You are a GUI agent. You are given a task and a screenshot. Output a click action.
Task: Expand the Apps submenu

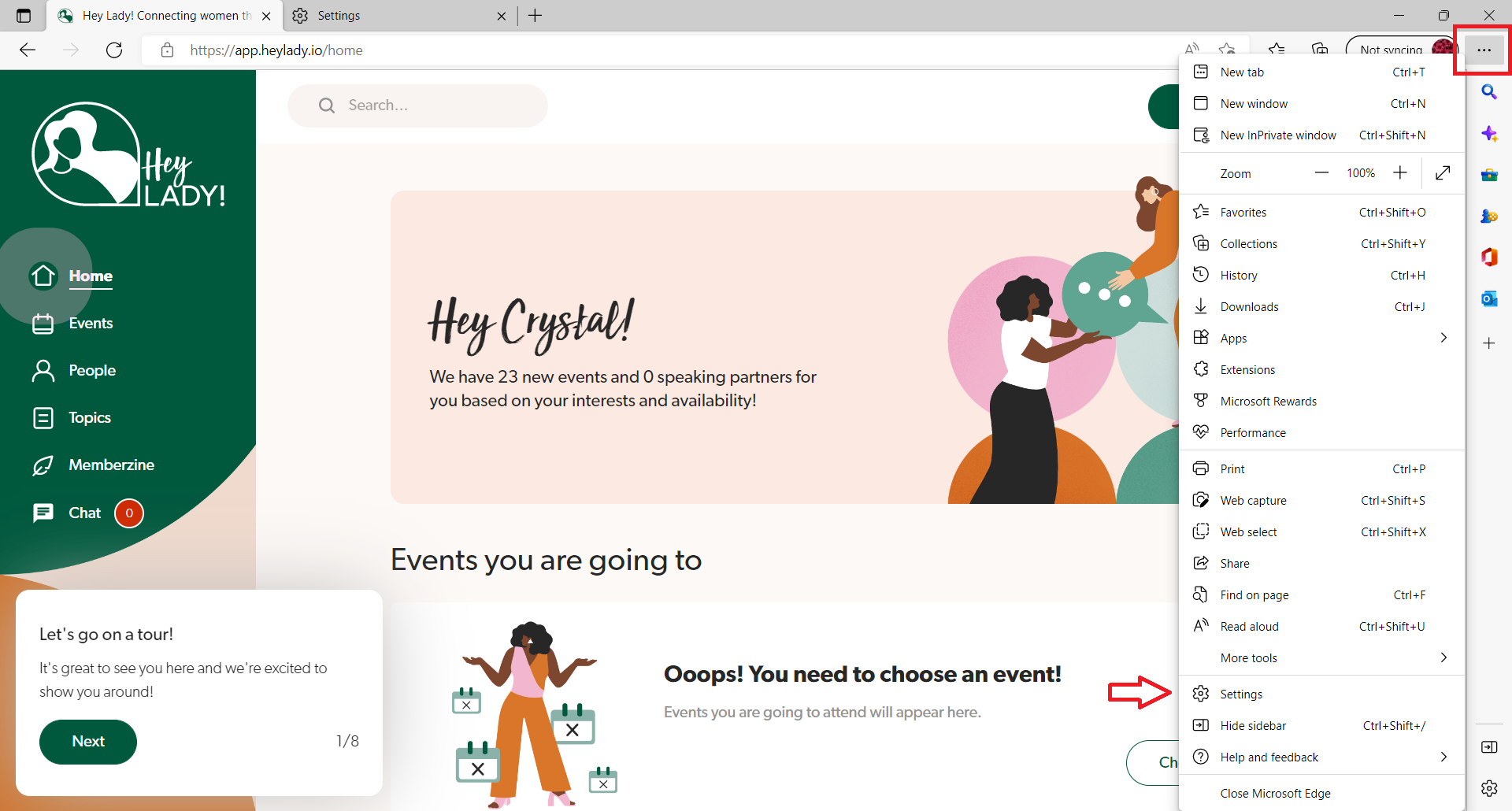(x=1321, y=338)
